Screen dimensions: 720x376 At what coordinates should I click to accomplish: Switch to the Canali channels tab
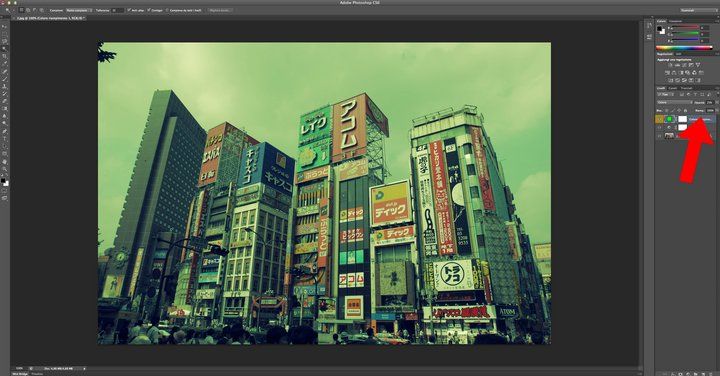[672, 88]
